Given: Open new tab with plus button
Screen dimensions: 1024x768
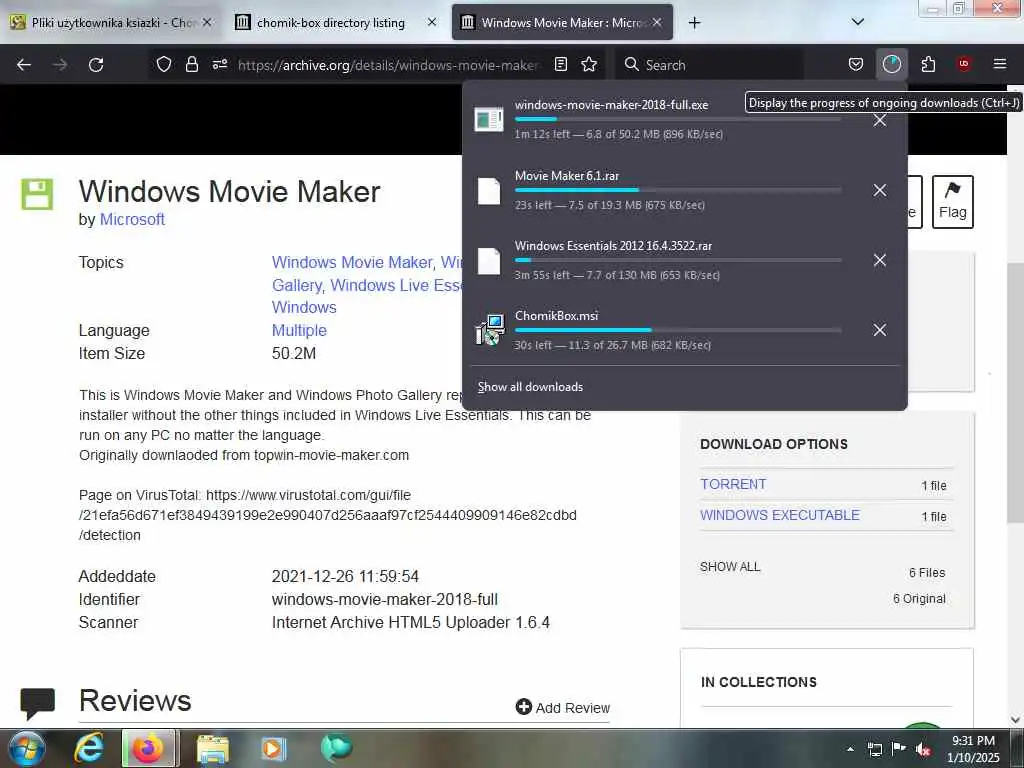Looking at the screenshot, I should pos(694,23).
